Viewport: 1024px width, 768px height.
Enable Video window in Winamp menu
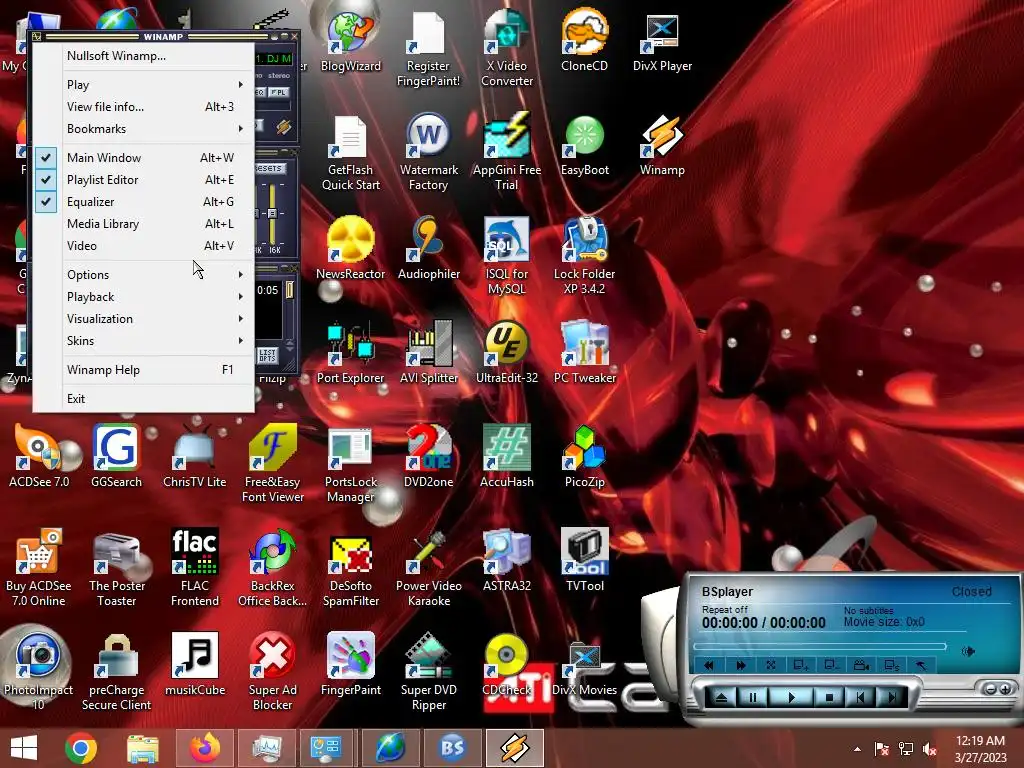143,246
